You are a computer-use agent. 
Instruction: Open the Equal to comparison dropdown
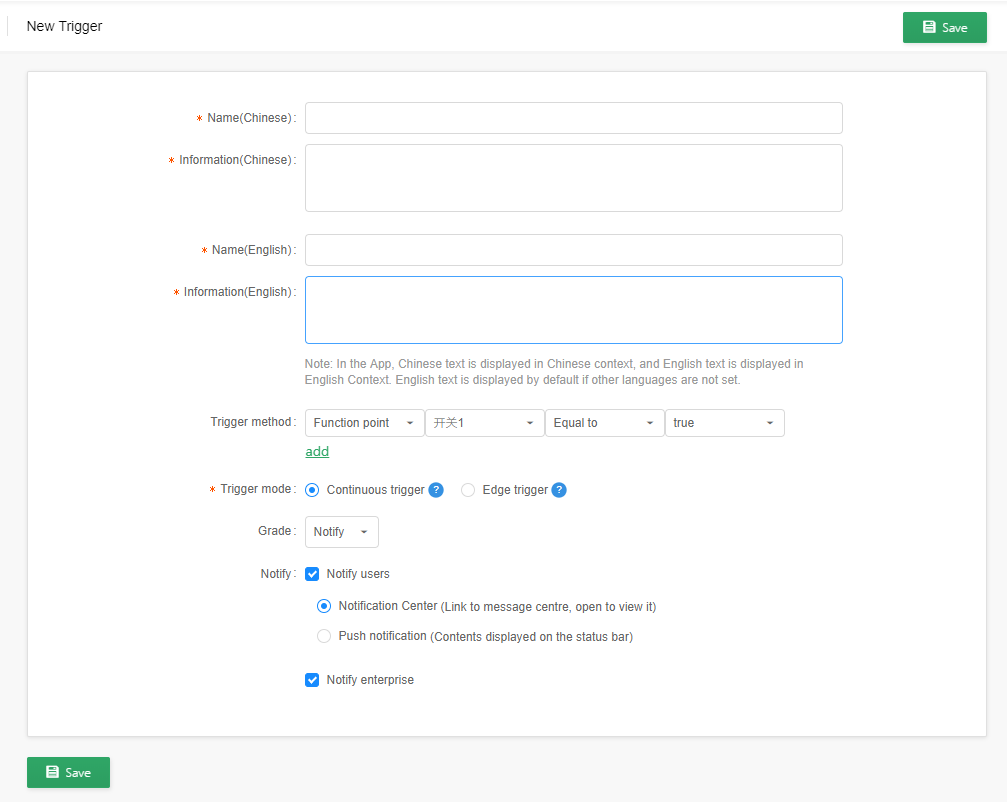point(604,423)
